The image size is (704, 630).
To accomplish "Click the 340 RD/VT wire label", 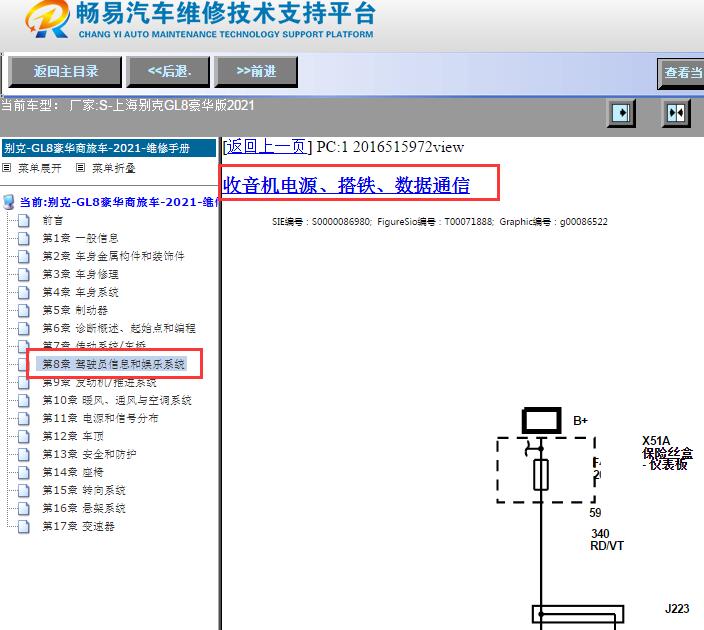I will click(x=607, y=540).
